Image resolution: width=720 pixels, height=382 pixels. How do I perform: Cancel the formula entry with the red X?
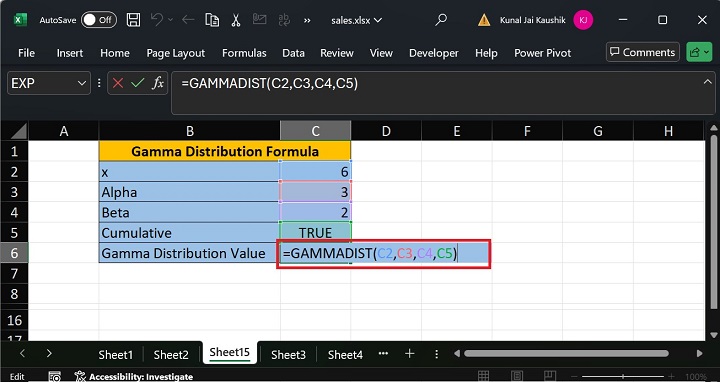pos(118,83)
